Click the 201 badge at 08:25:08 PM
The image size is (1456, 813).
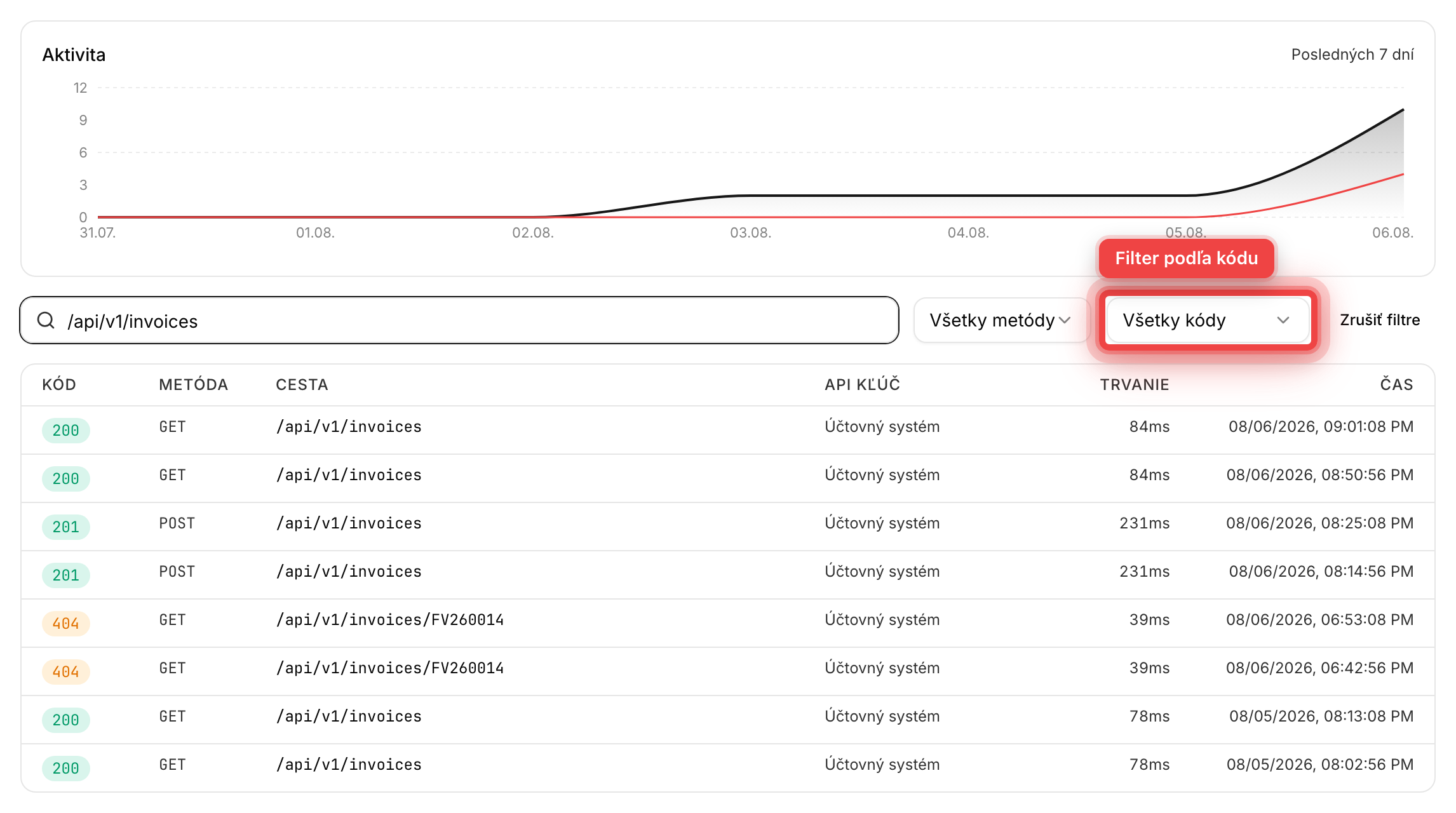coord(66,527)
